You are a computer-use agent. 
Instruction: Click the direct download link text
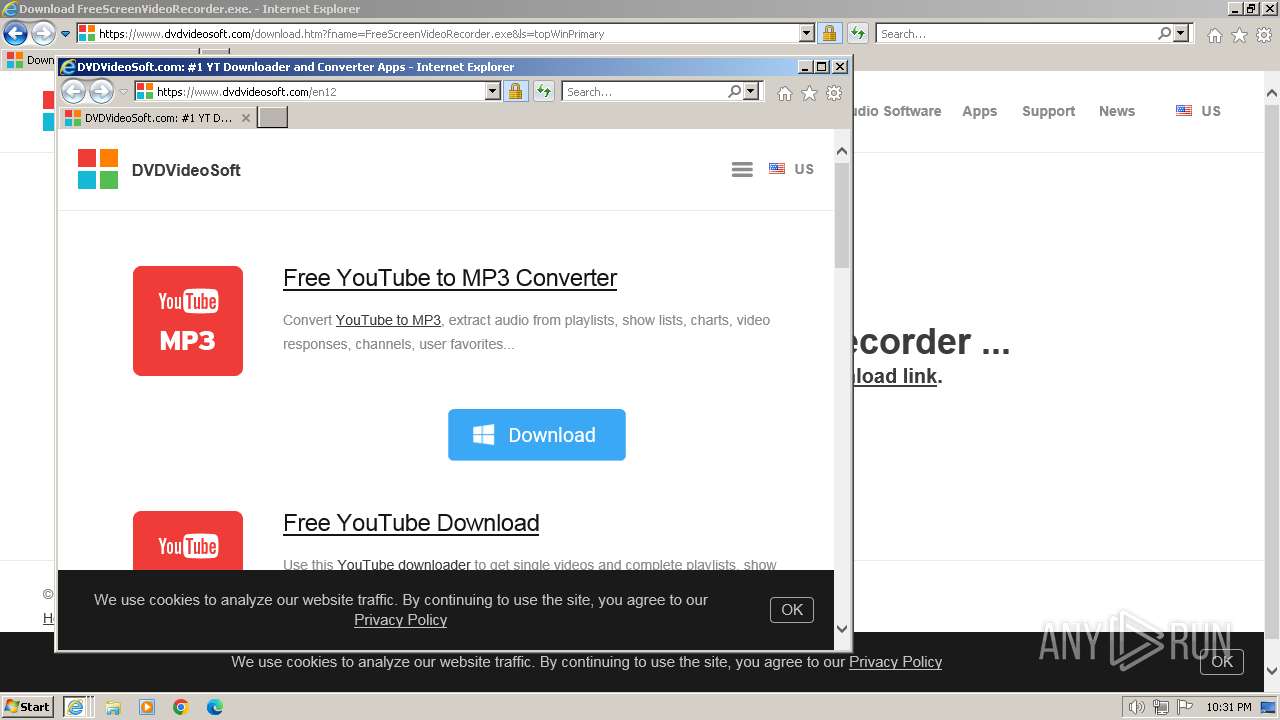[x=896, y=376]
